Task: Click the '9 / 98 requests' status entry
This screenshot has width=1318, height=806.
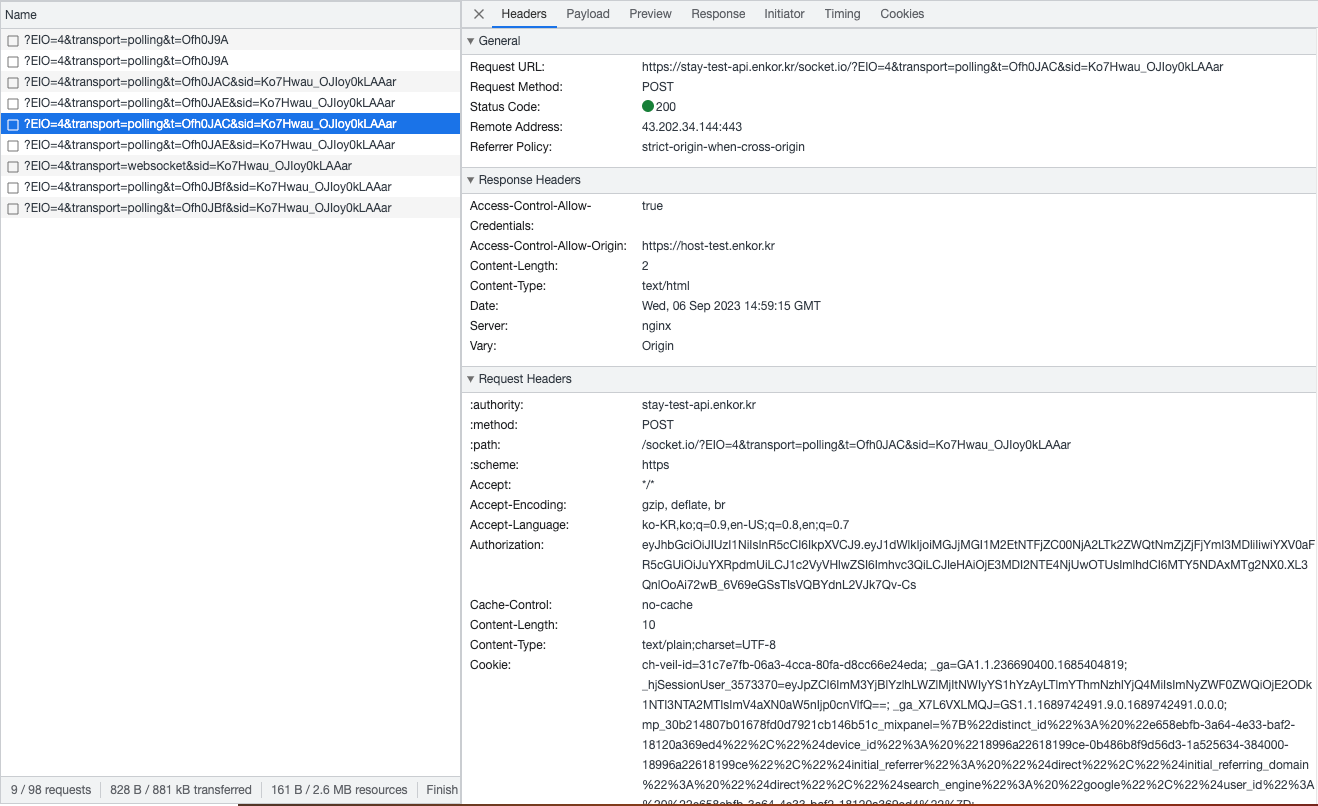Action: point(50,790)
